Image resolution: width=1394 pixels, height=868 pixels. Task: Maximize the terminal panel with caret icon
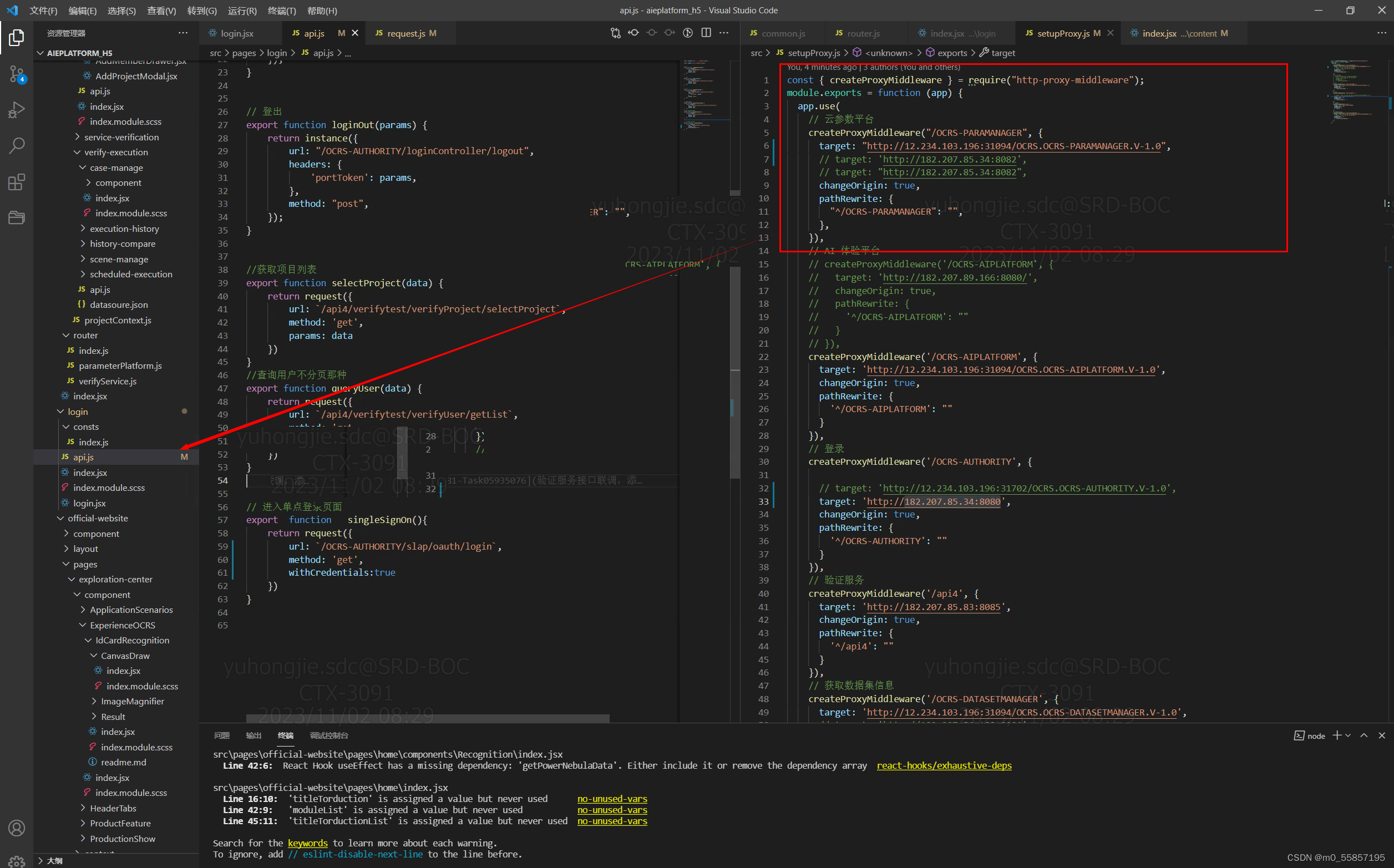click(1363, 735)
